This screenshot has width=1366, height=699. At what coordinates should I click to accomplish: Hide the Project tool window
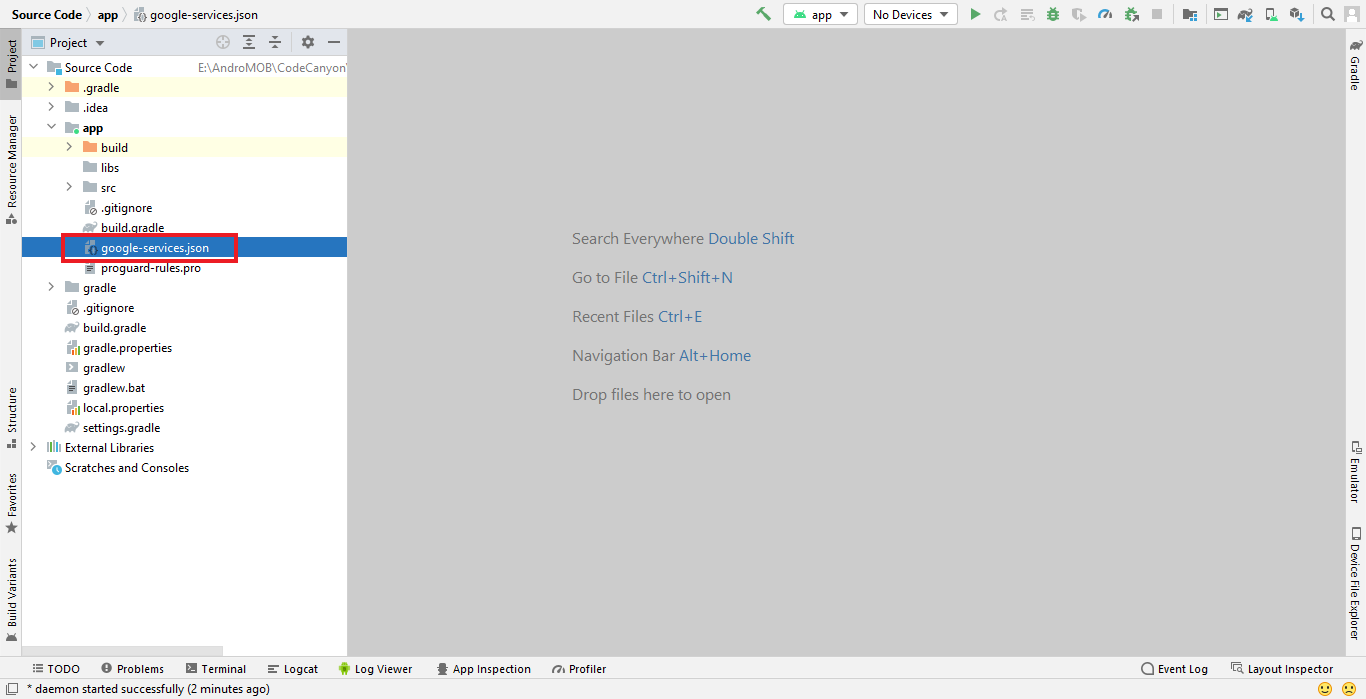(x=334, y=42)
